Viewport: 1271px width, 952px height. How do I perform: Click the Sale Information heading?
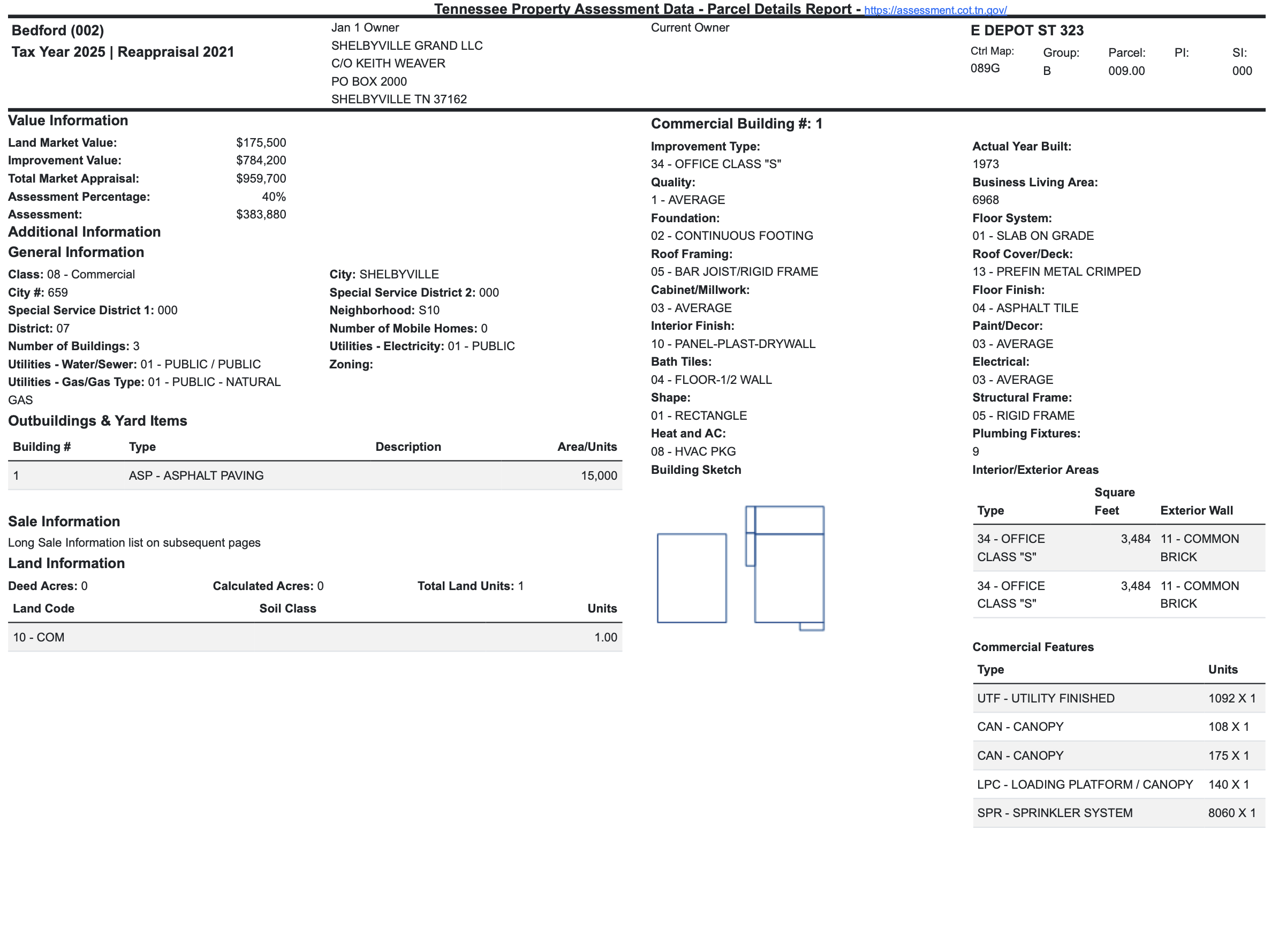pos(64,521)
